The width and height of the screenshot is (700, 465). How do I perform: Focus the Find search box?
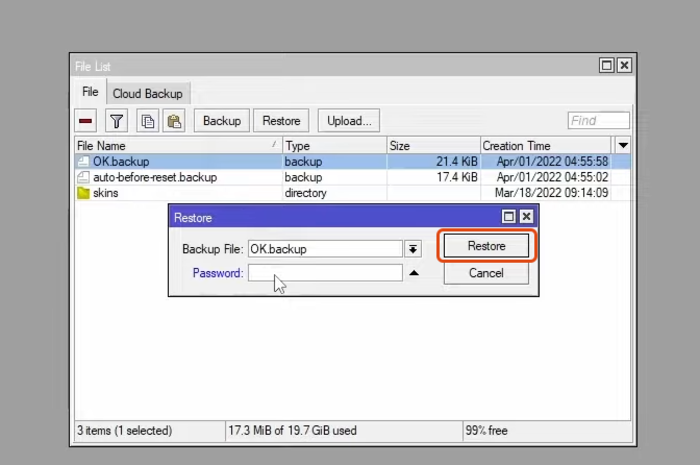[598, 121]
